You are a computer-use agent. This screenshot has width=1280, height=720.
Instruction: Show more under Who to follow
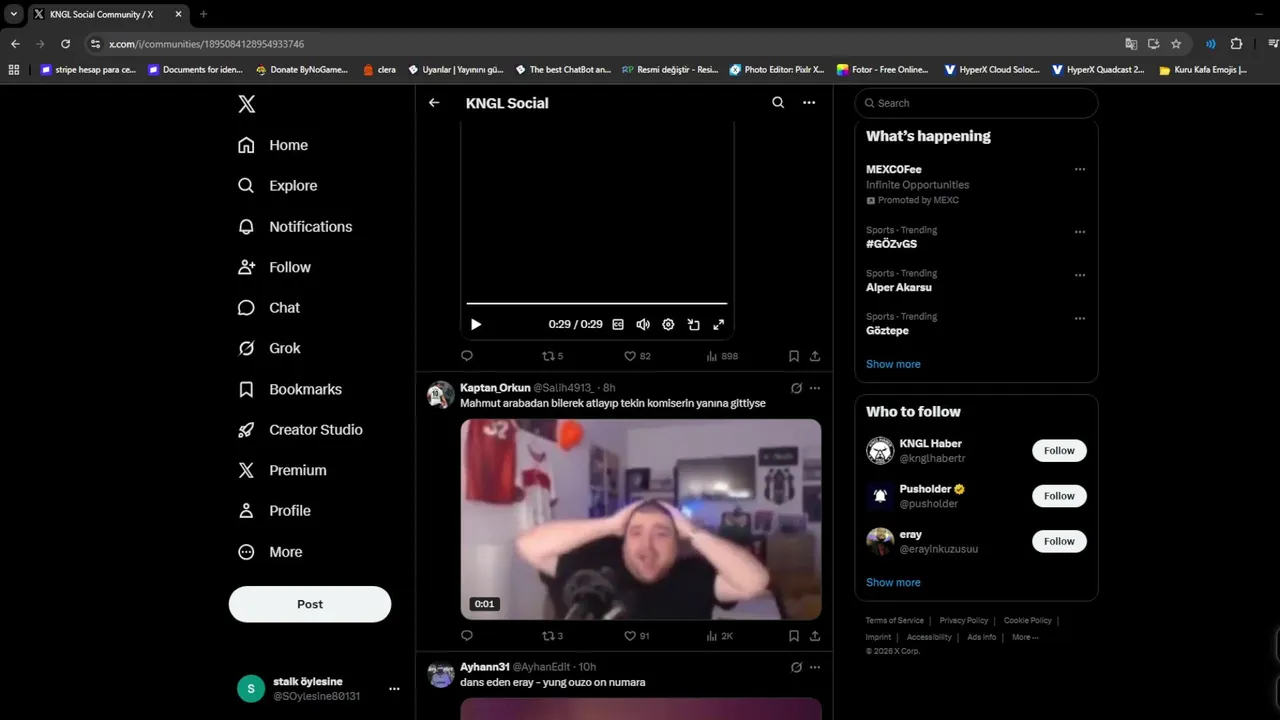893,582
